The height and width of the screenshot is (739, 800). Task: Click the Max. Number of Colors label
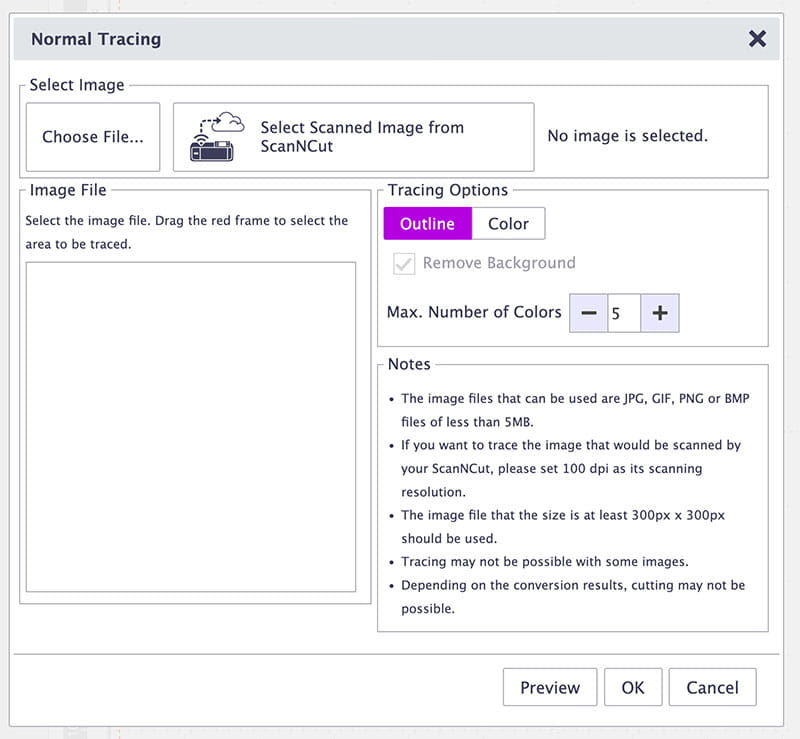point(474,312)
